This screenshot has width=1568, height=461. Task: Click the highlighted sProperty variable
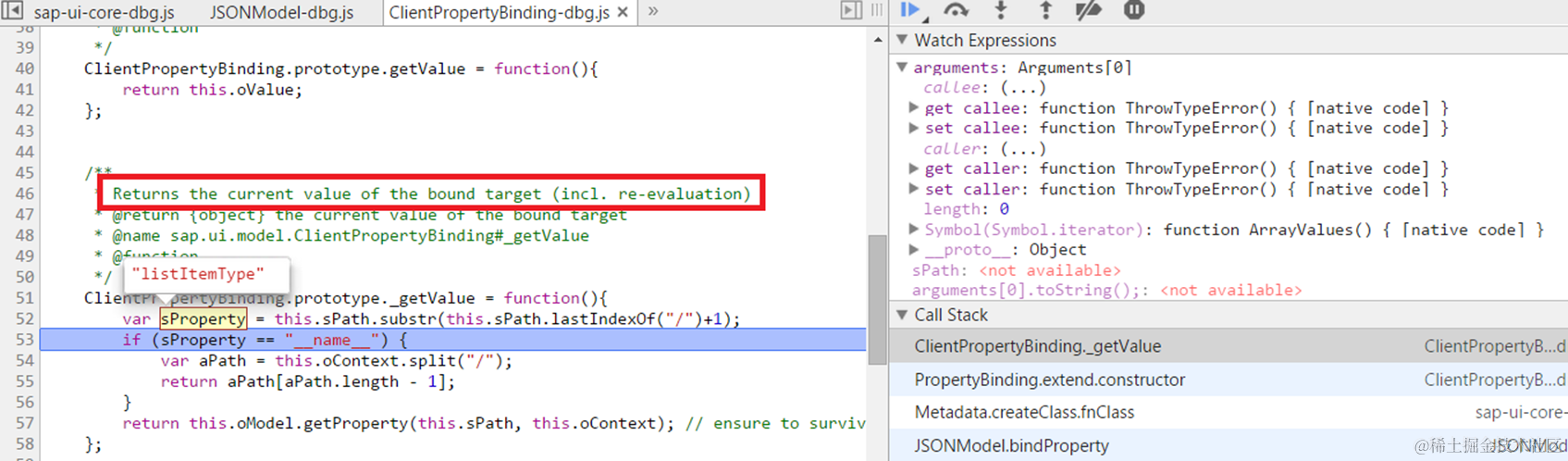click(x=203, y=318)
